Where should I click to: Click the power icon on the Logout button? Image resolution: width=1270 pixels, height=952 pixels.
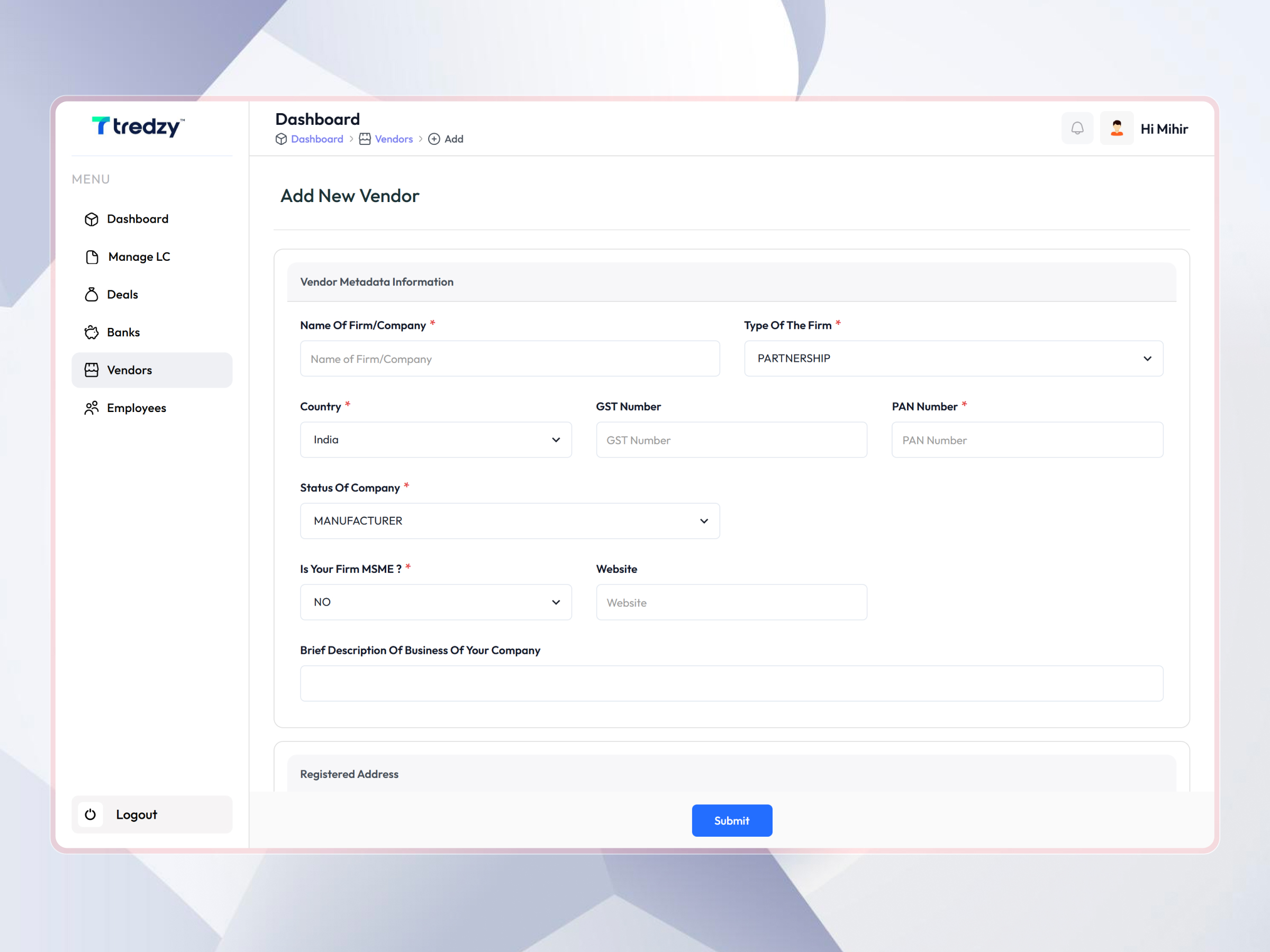coord(90,814)
